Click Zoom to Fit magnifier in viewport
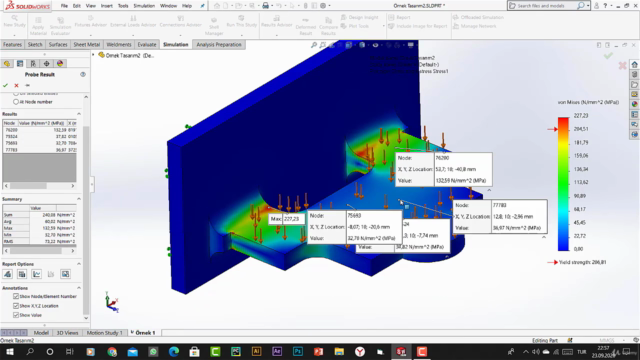640x360 pixels. (x=313, y=45)
